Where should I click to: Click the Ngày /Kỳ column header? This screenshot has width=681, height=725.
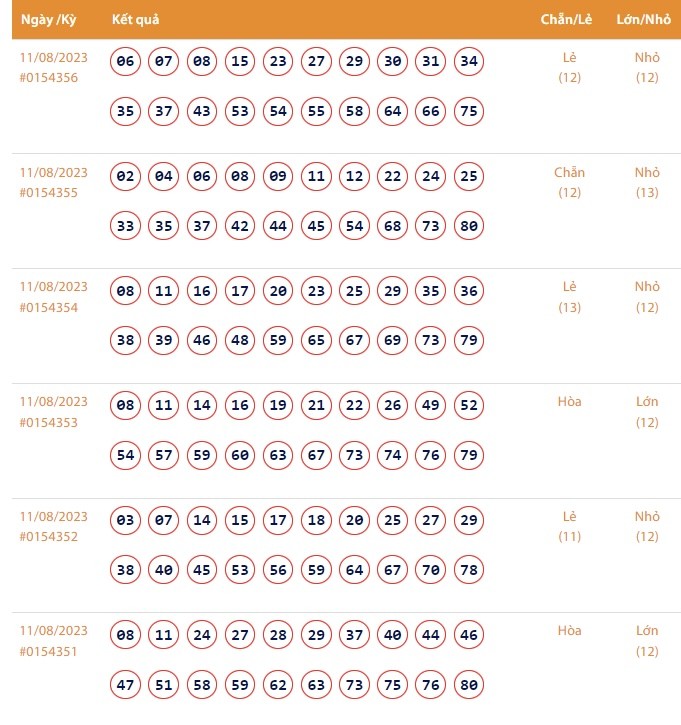pos(49,19)
